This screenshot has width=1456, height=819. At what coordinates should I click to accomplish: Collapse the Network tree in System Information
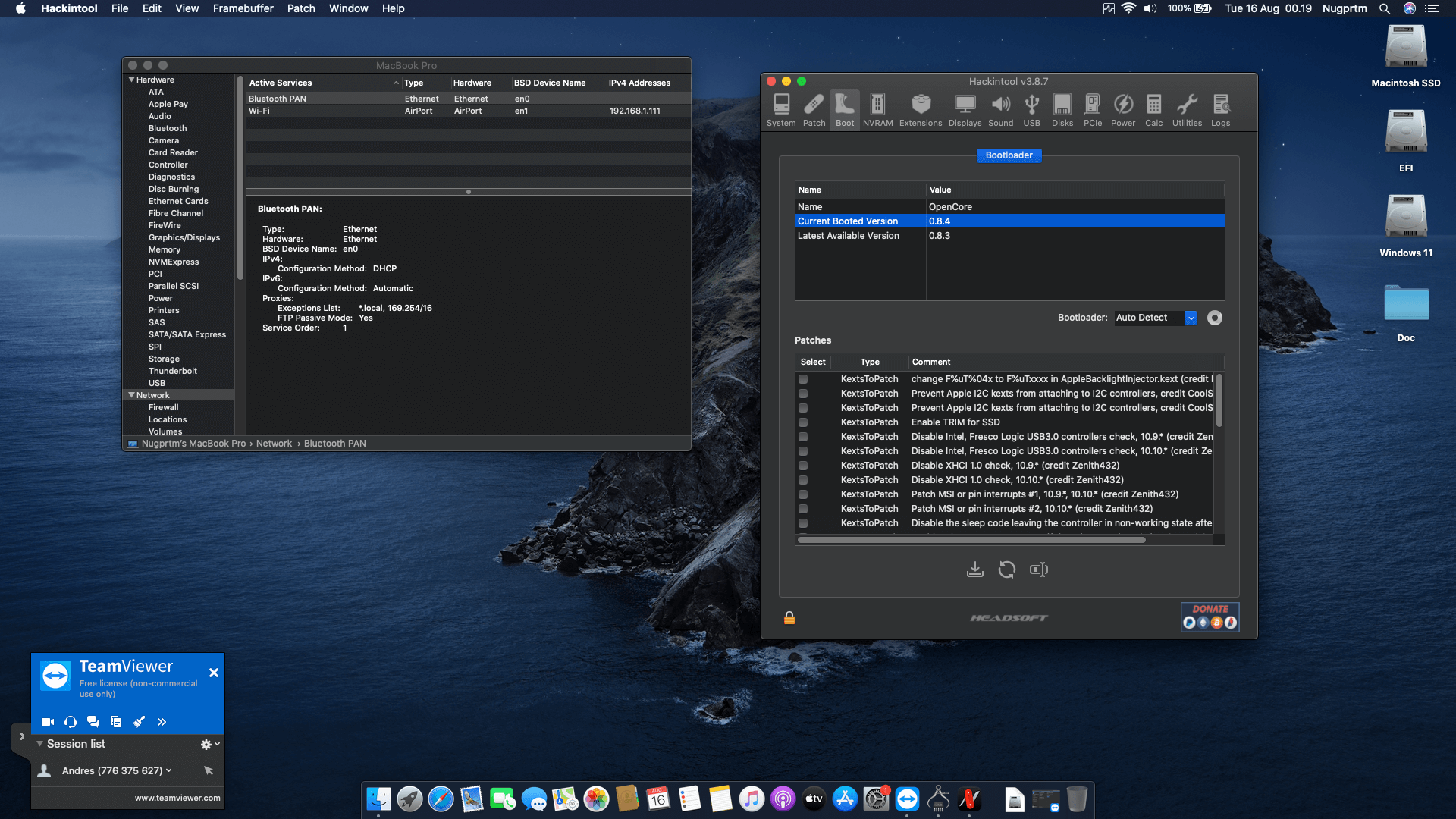pos(132,395)
